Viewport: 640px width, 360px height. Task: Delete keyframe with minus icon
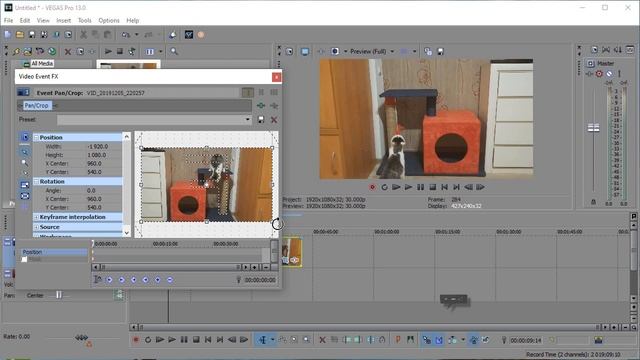click(x=170, y=280)
